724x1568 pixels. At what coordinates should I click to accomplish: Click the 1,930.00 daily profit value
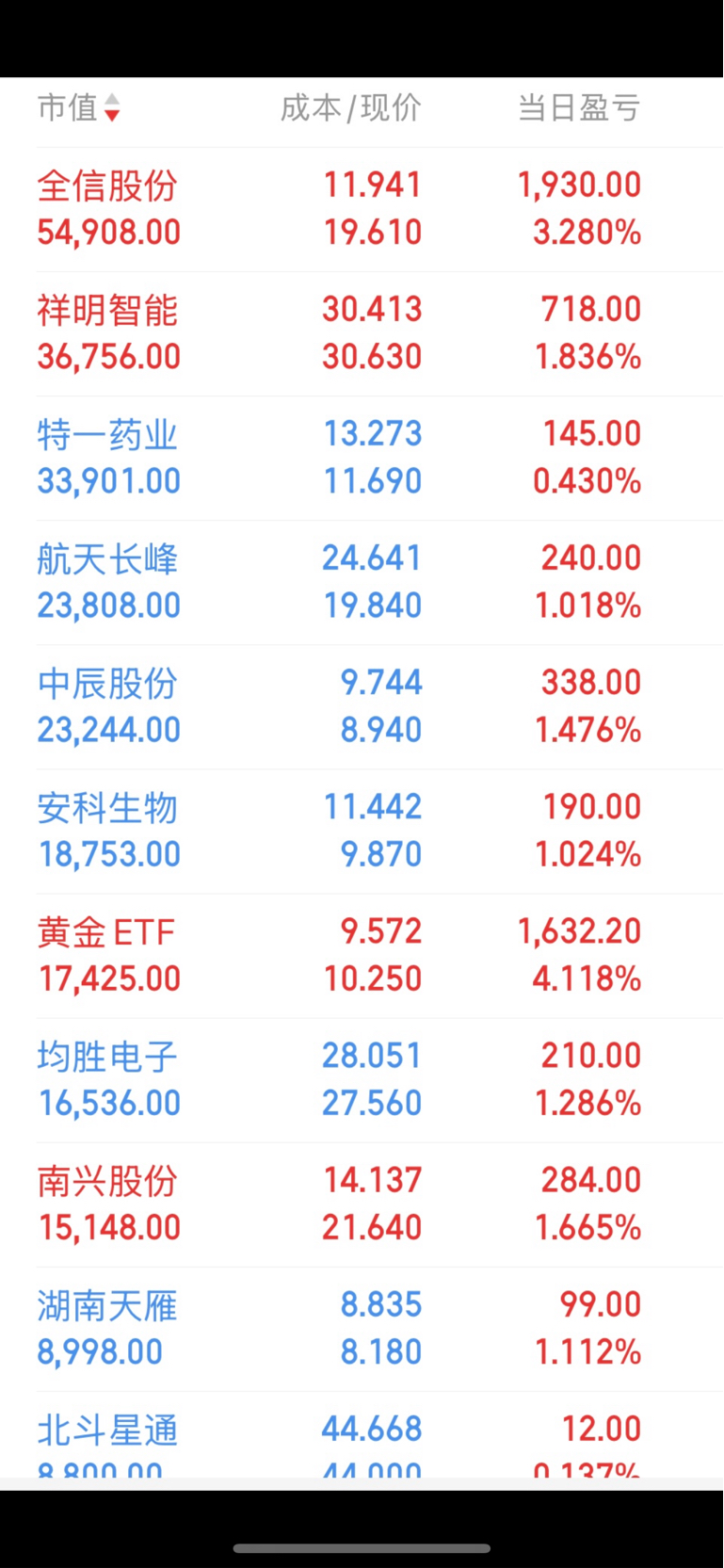click(579, 185)
